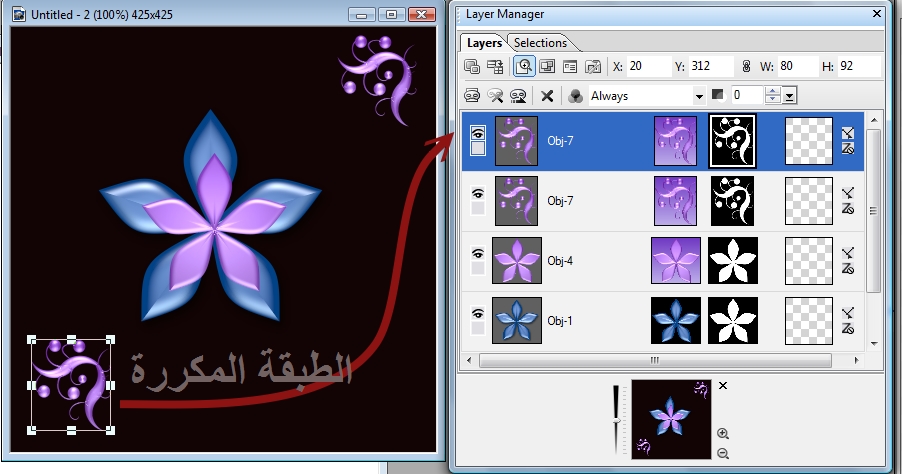The width and height of the screenshot is (902, 474).
Task: Open the Always merge mode dropdown
Action: click(699, 96)
